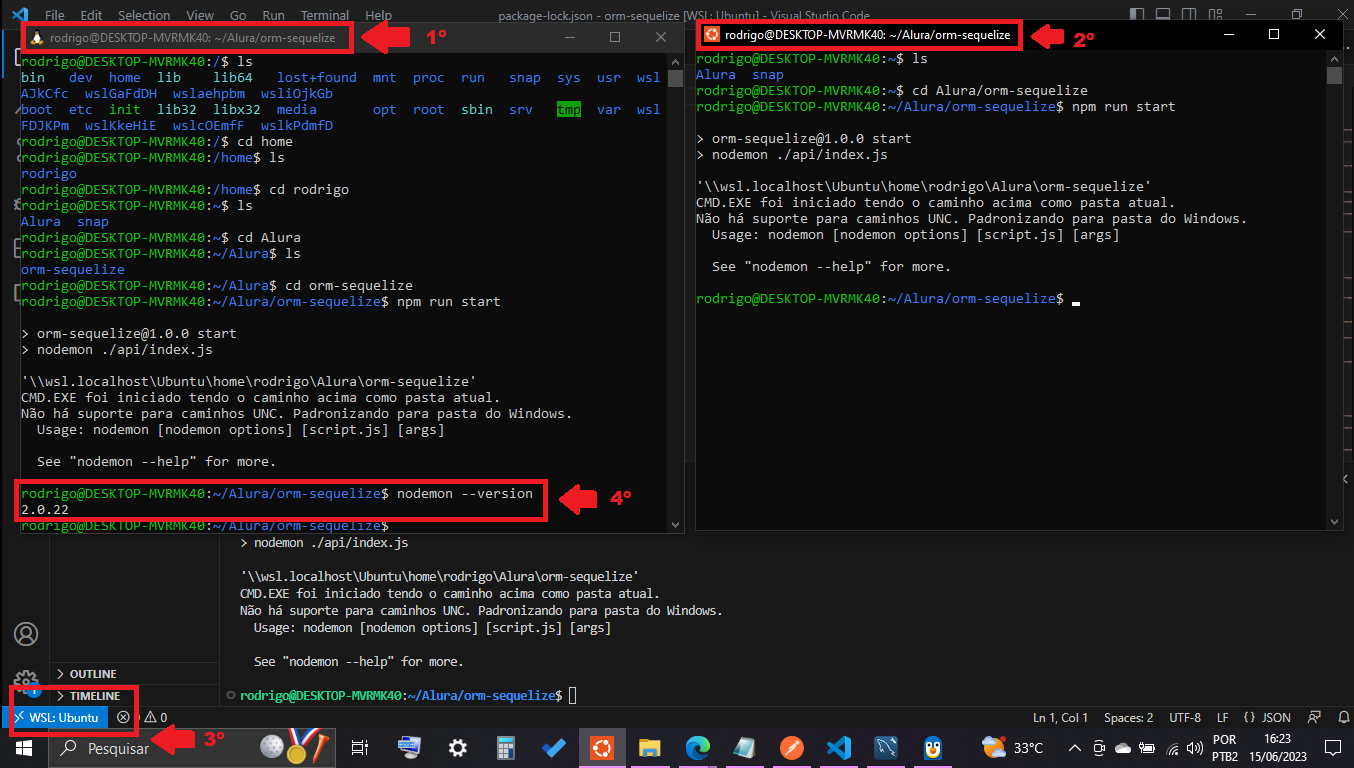Click right terminal scrollbar down arrow

(x=1334, y=520)
